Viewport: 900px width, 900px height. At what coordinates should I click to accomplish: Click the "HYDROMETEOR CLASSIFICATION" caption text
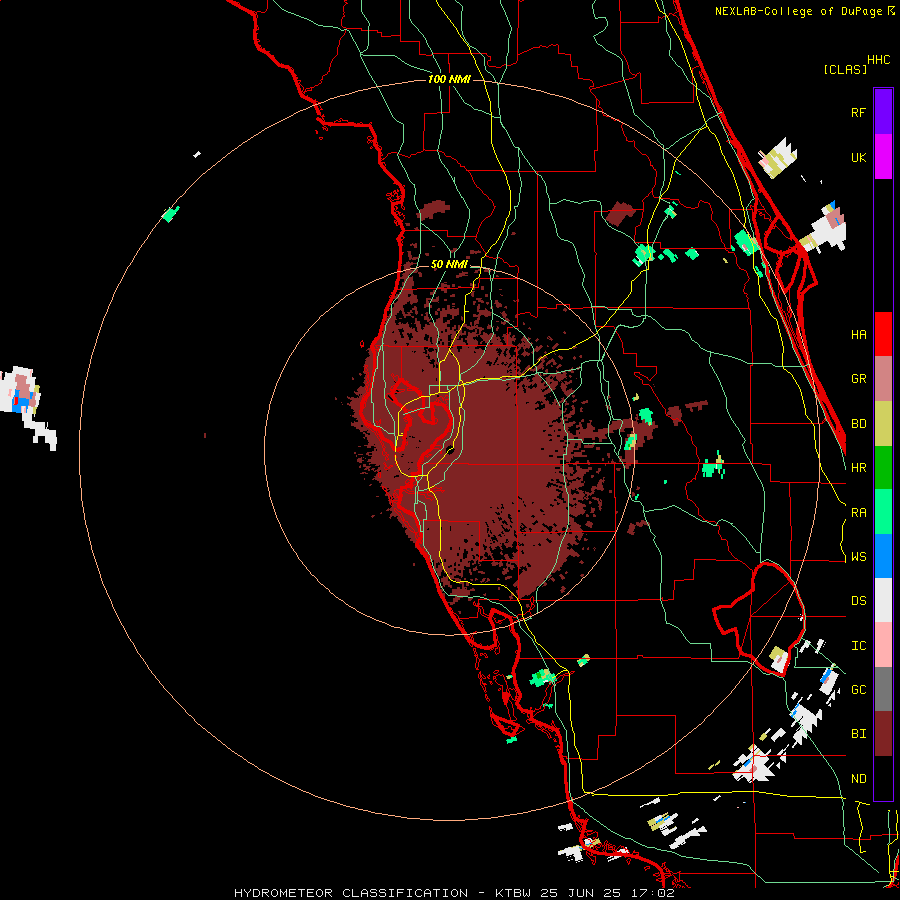pos(351,893)
